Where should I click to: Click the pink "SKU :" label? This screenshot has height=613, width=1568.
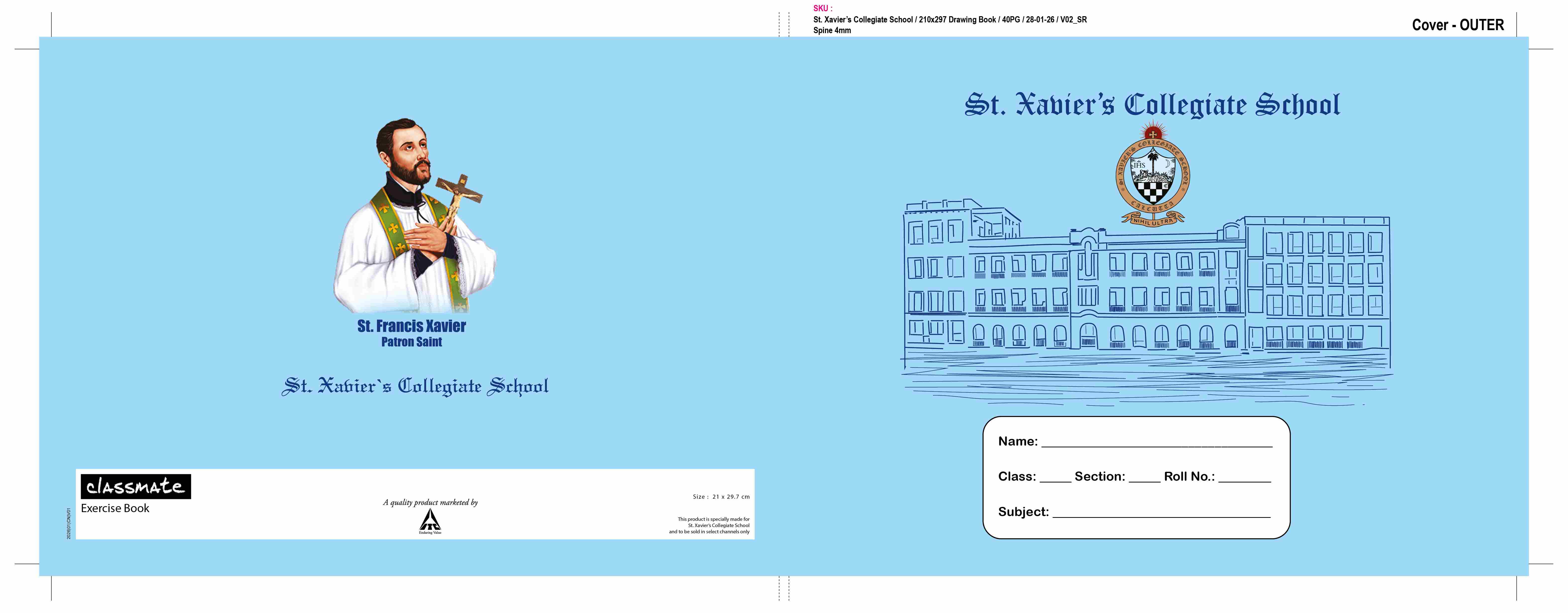pos(822,8)
